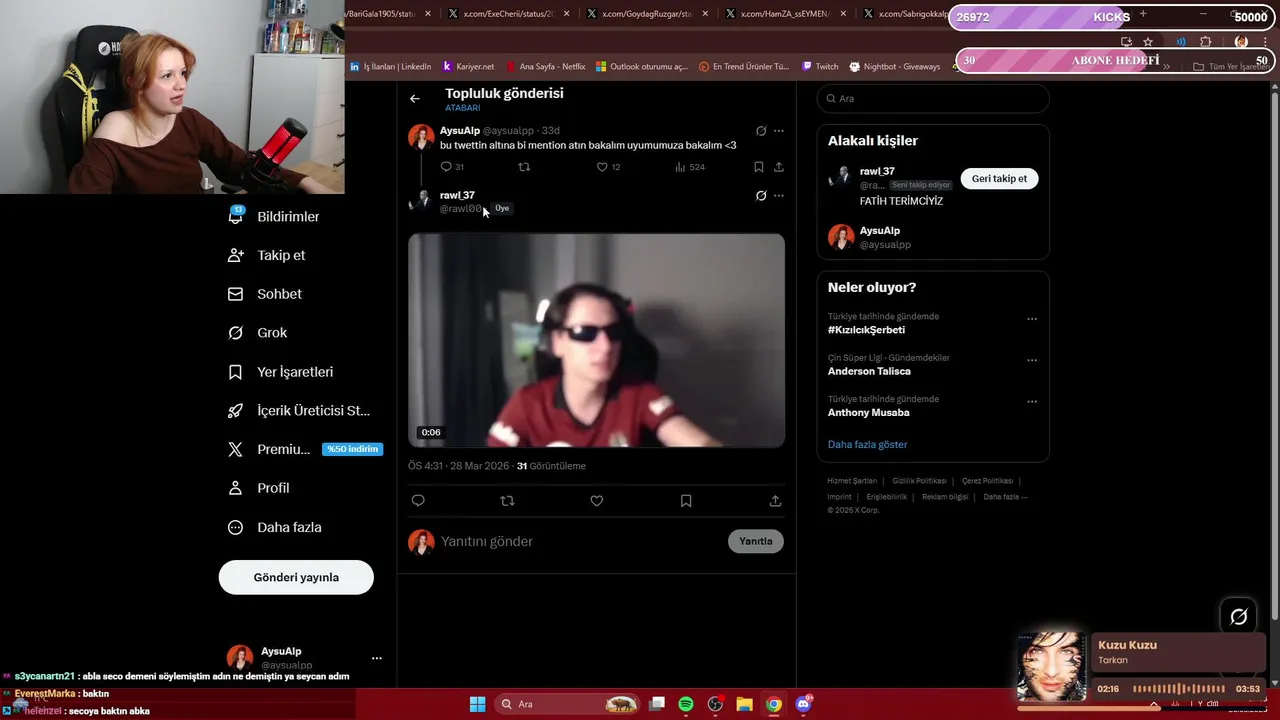This screenshot has width=1280, height=720.
Task: Open the Kariyer.net bookmark
Action: tap(468, 67)
